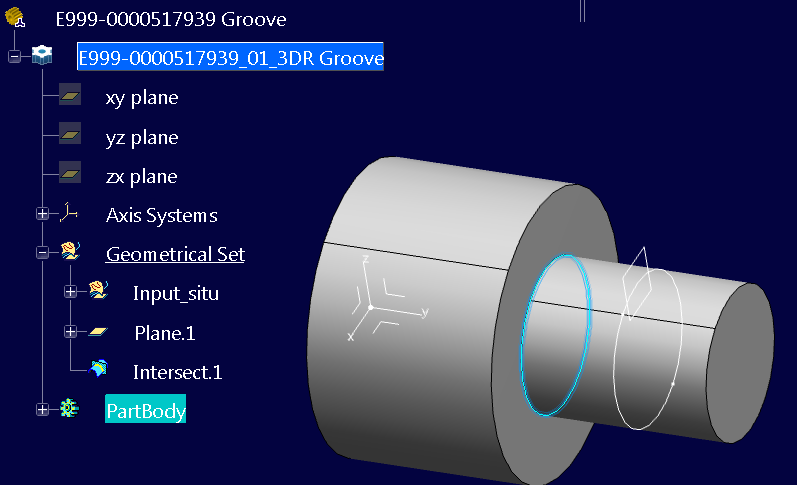Expand the PartBody node

coord(43,409)
